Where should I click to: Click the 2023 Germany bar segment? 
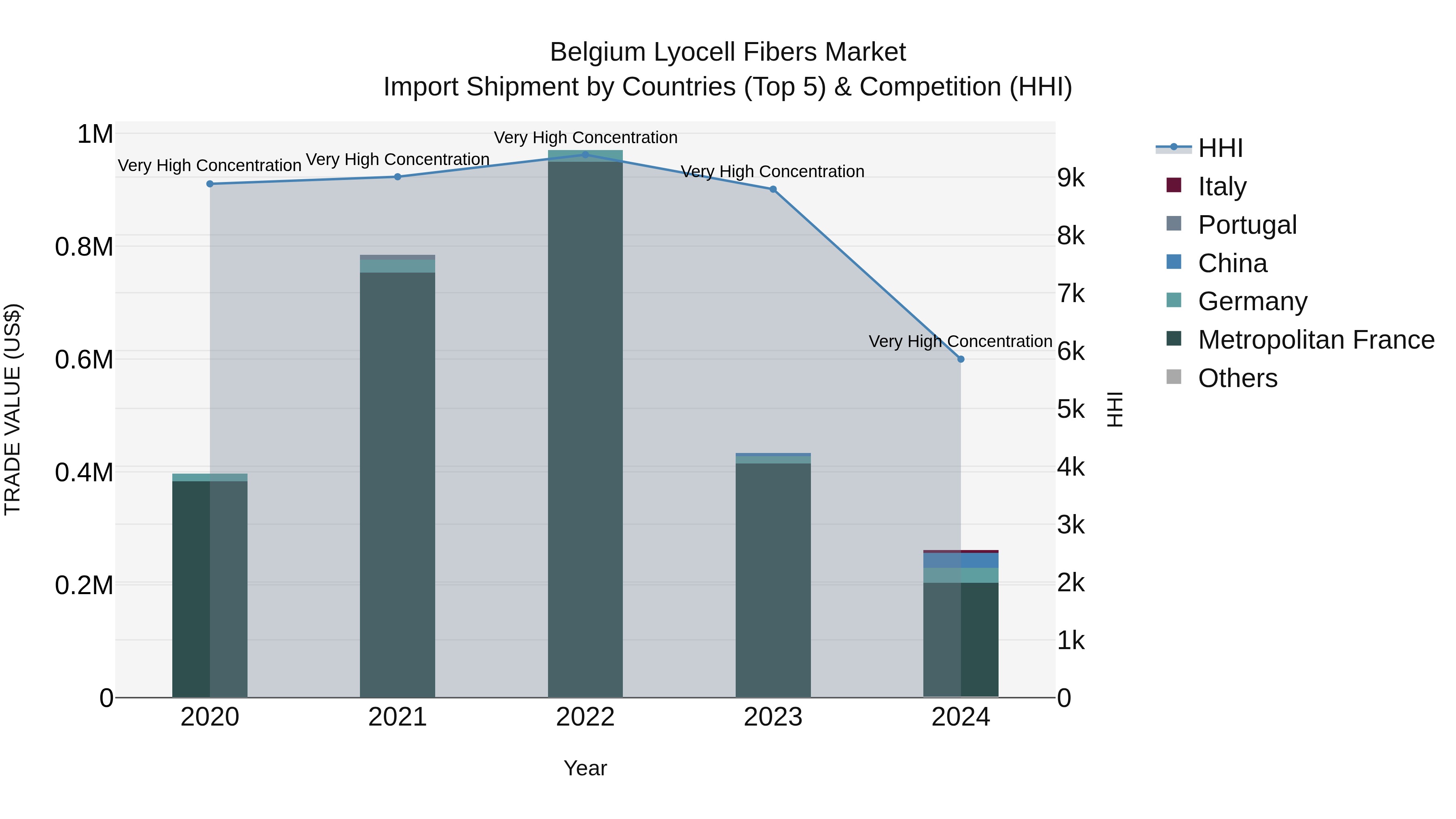point(773,460)
